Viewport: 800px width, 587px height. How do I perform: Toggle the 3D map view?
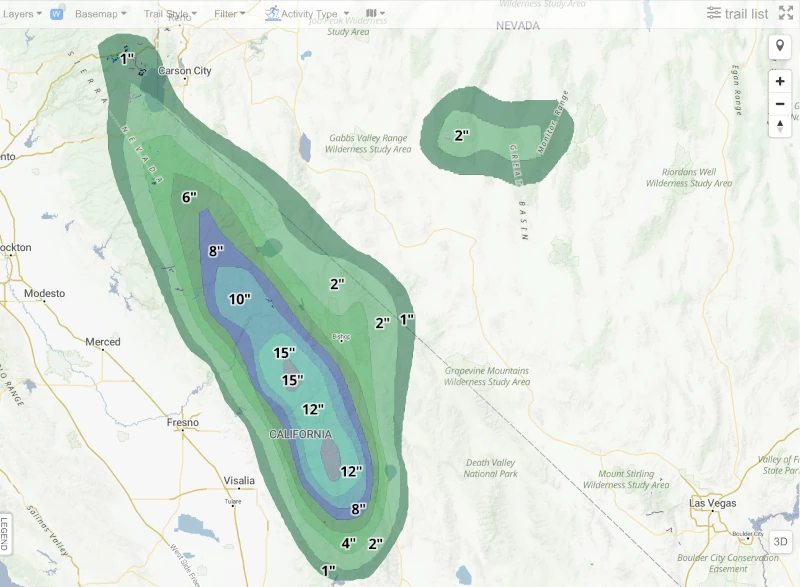coord(780,542)
